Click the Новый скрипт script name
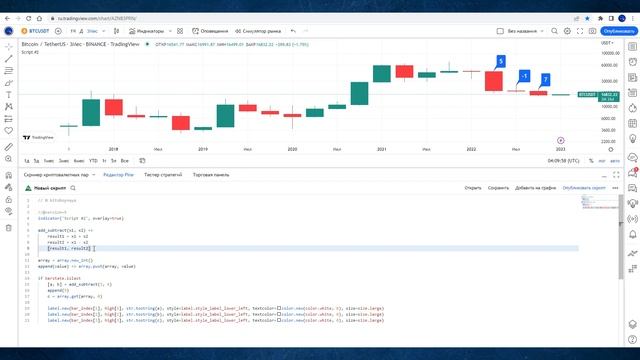 point(49,188)
